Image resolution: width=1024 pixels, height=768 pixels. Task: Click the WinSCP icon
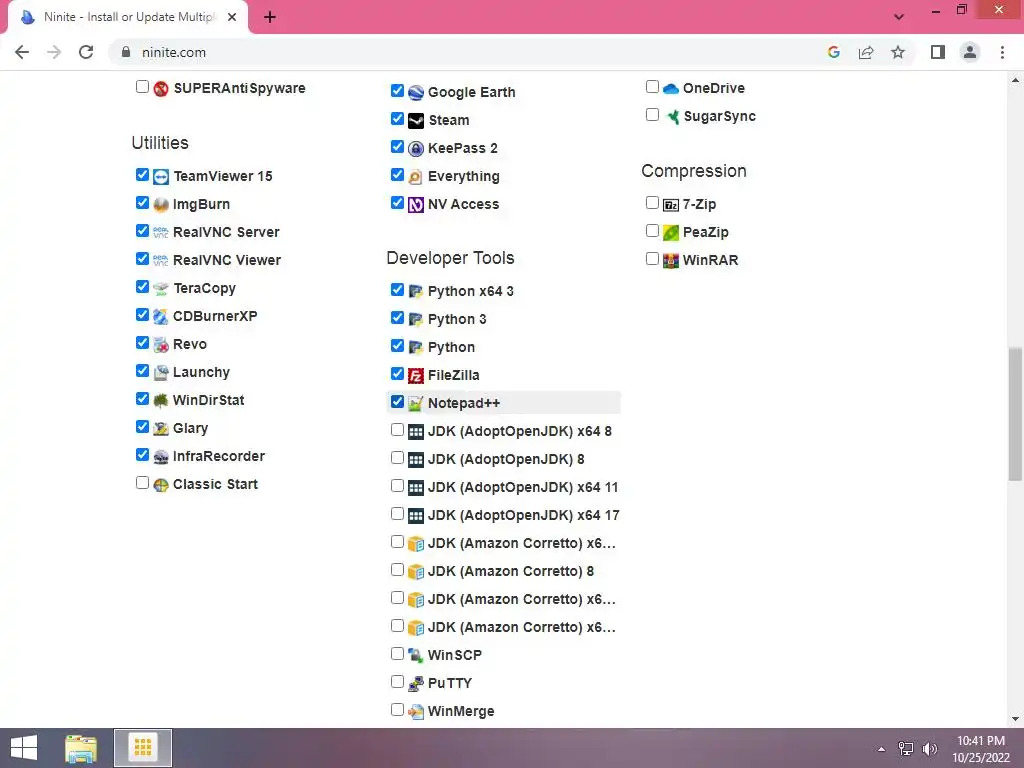click(x=416, y=656)
